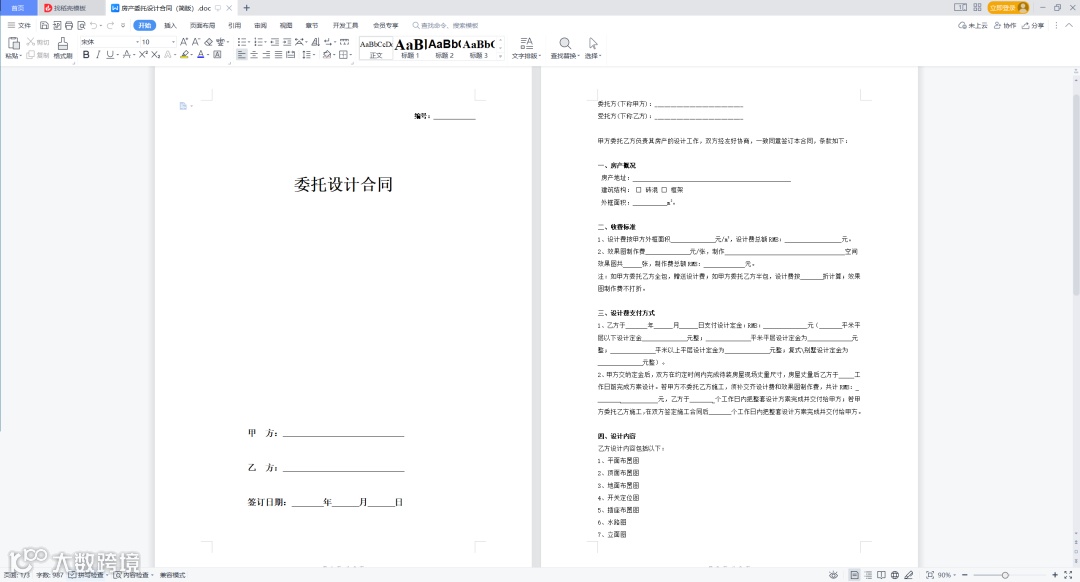Viewport: 1080px width, 582px height.
Task: Toggle align left paragraph button
Action: [x=242, y=54]
